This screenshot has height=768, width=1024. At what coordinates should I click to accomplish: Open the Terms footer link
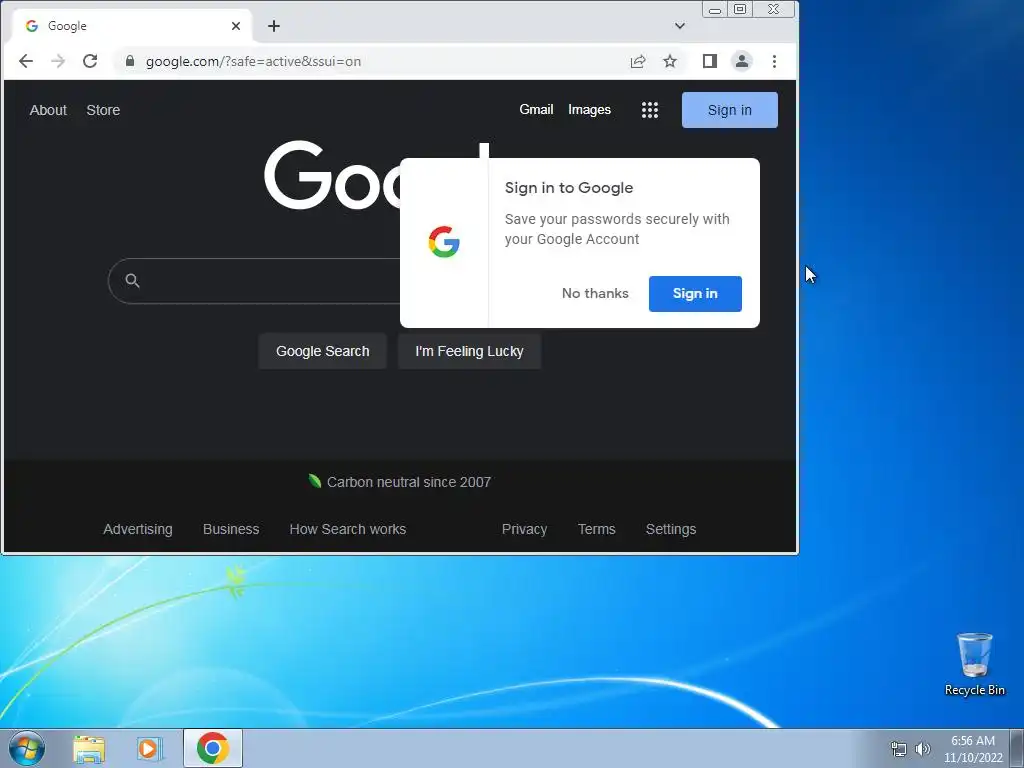pos(596,529)
